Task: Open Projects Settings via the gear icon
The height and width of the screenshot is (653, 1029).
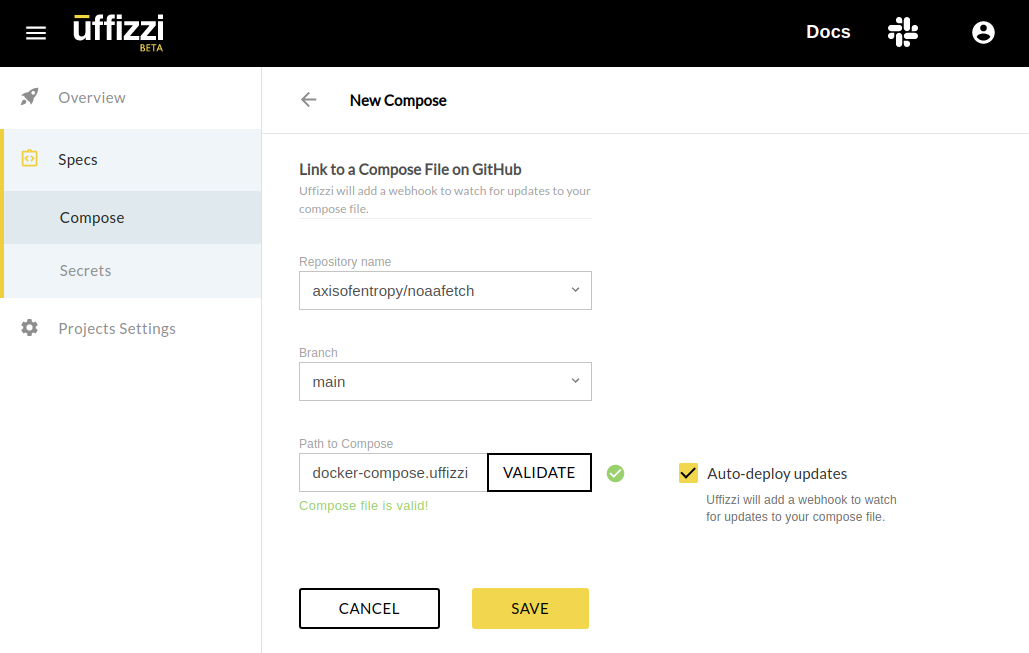Action: pos(29,327)
